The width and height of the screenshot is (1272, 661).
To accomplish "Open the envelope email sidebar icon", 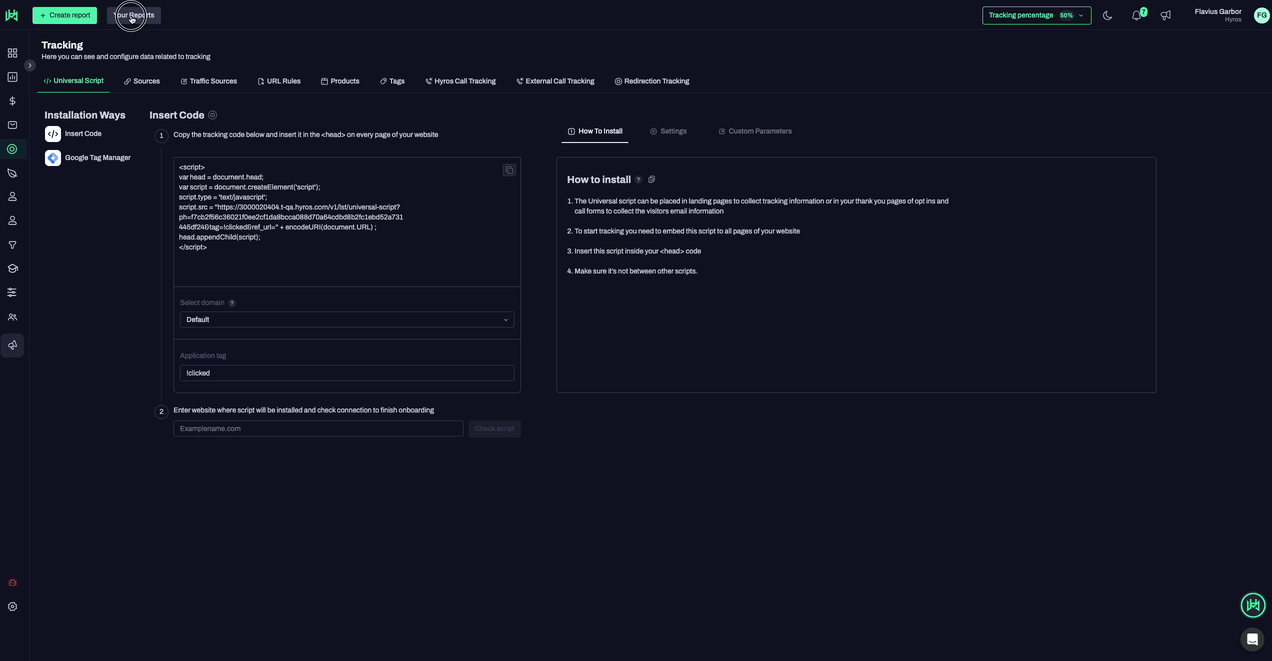I will (12, 125).
